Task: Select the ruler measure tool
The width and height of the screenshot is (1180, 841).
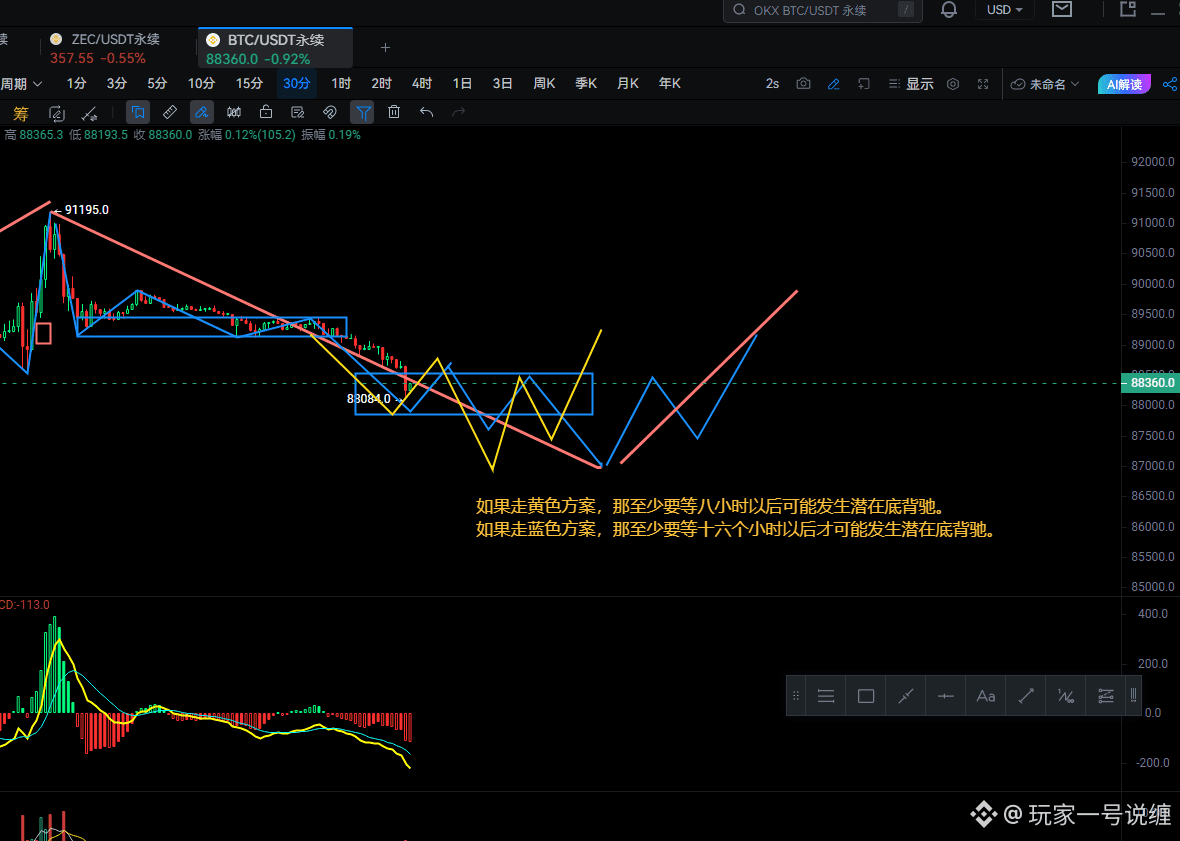Action: tap(170, 112)
